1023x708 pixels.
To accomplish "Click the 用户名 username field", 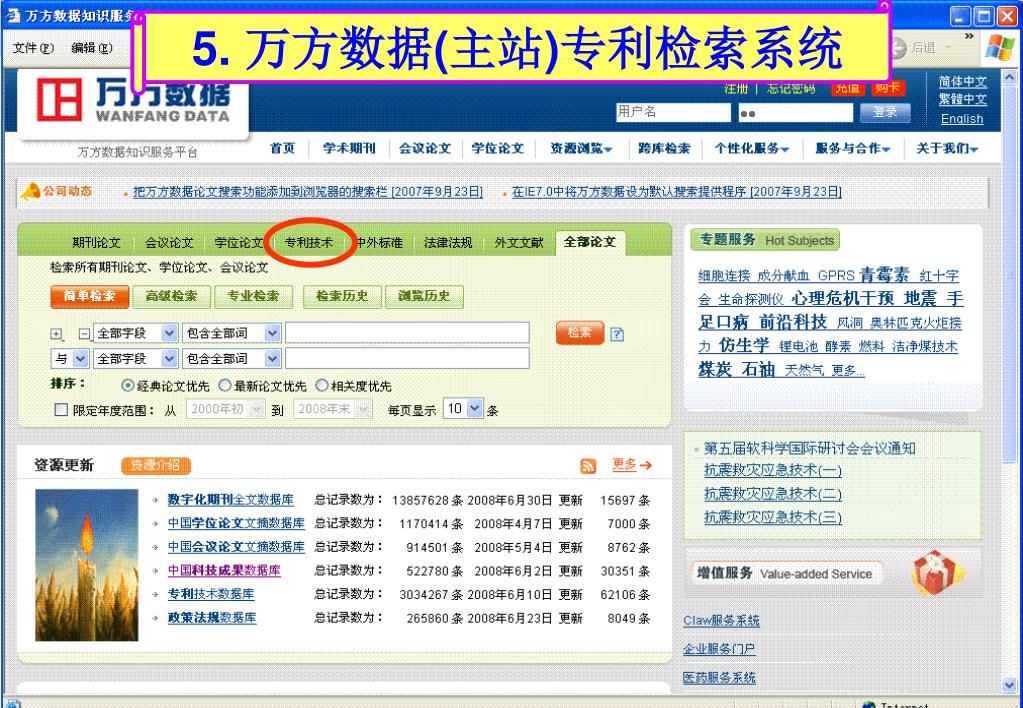I will [673, 112].
